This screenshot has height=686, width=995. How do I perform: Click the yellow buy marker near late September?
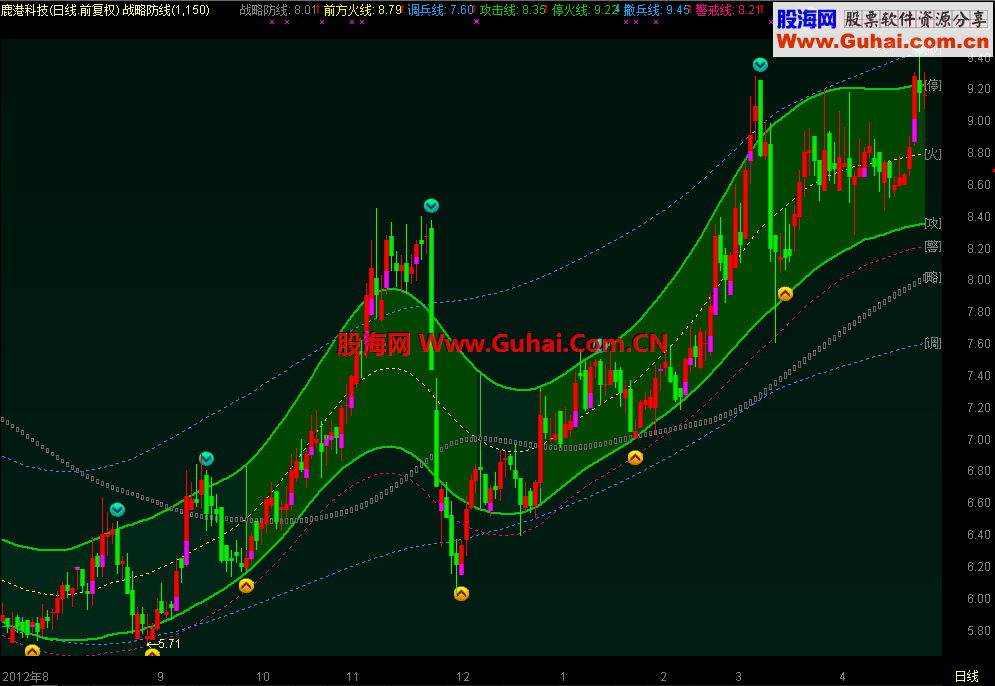(246, 586)
